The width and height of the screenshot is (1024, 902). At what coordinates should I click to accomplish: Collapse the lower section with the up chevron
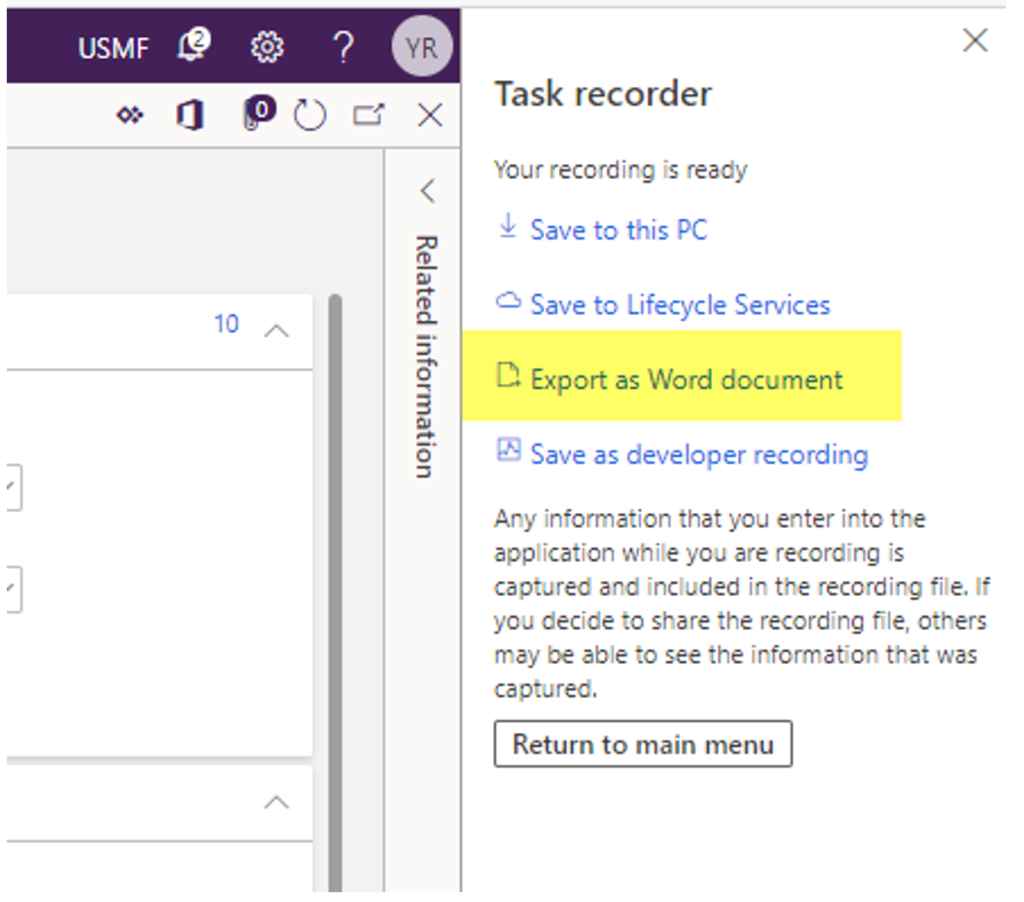[278, 802]
